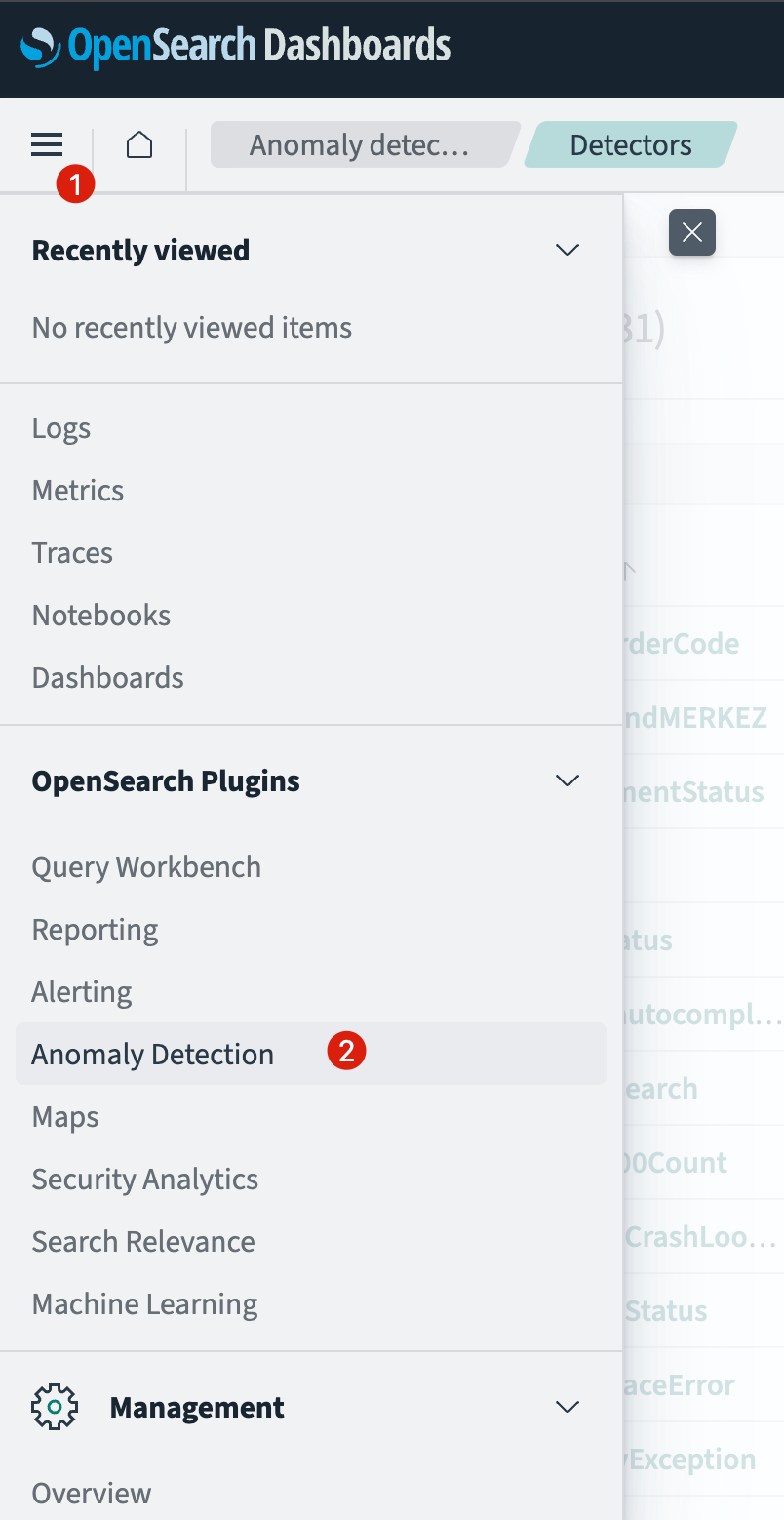Open the Maps plugin

click(65, 1117)
